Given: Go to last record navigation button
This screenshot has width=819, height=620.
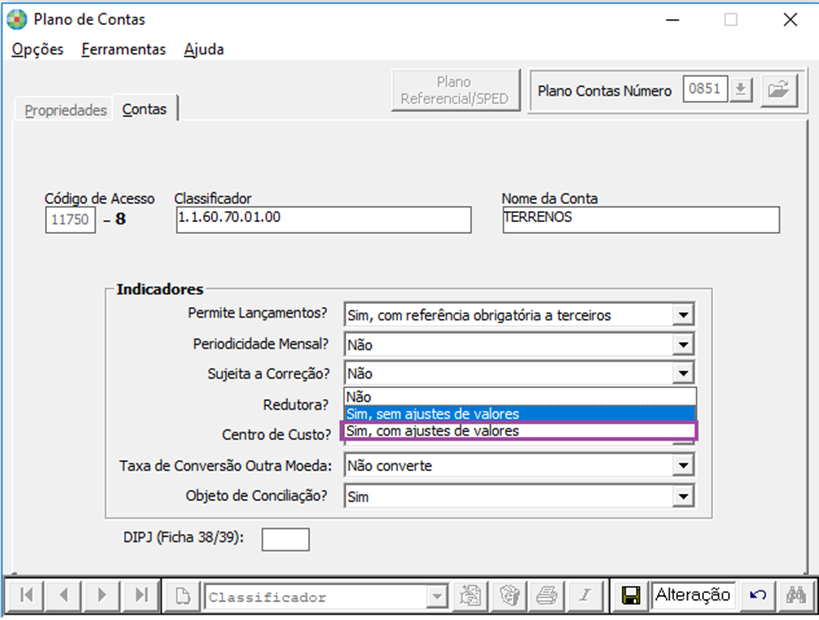Looking at the screenshot, I should pos(141,595).
